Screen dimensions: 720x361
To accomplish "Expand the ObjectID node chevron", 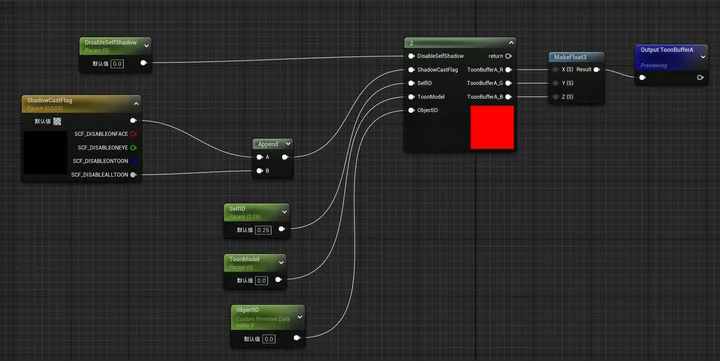I will click(300, 317).
